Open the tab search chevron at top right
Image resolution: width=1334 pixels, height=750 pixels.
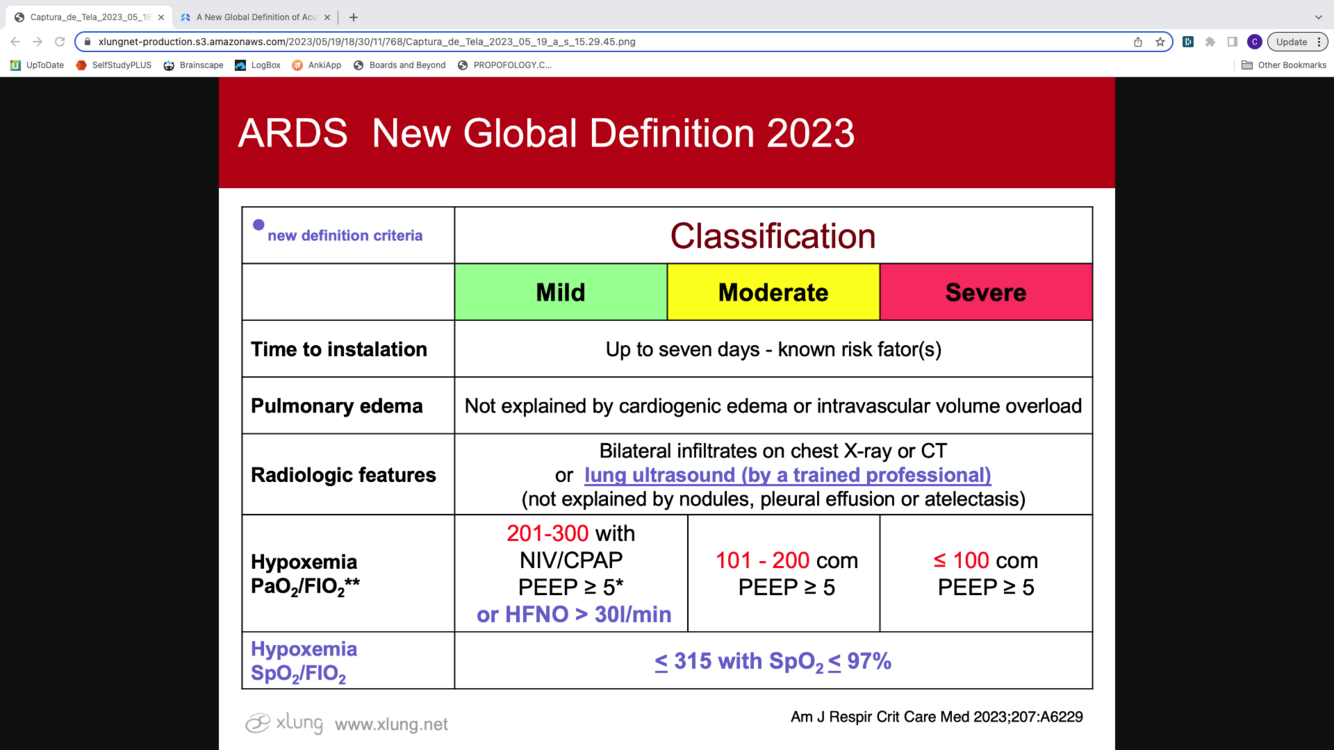[1318, 17]
